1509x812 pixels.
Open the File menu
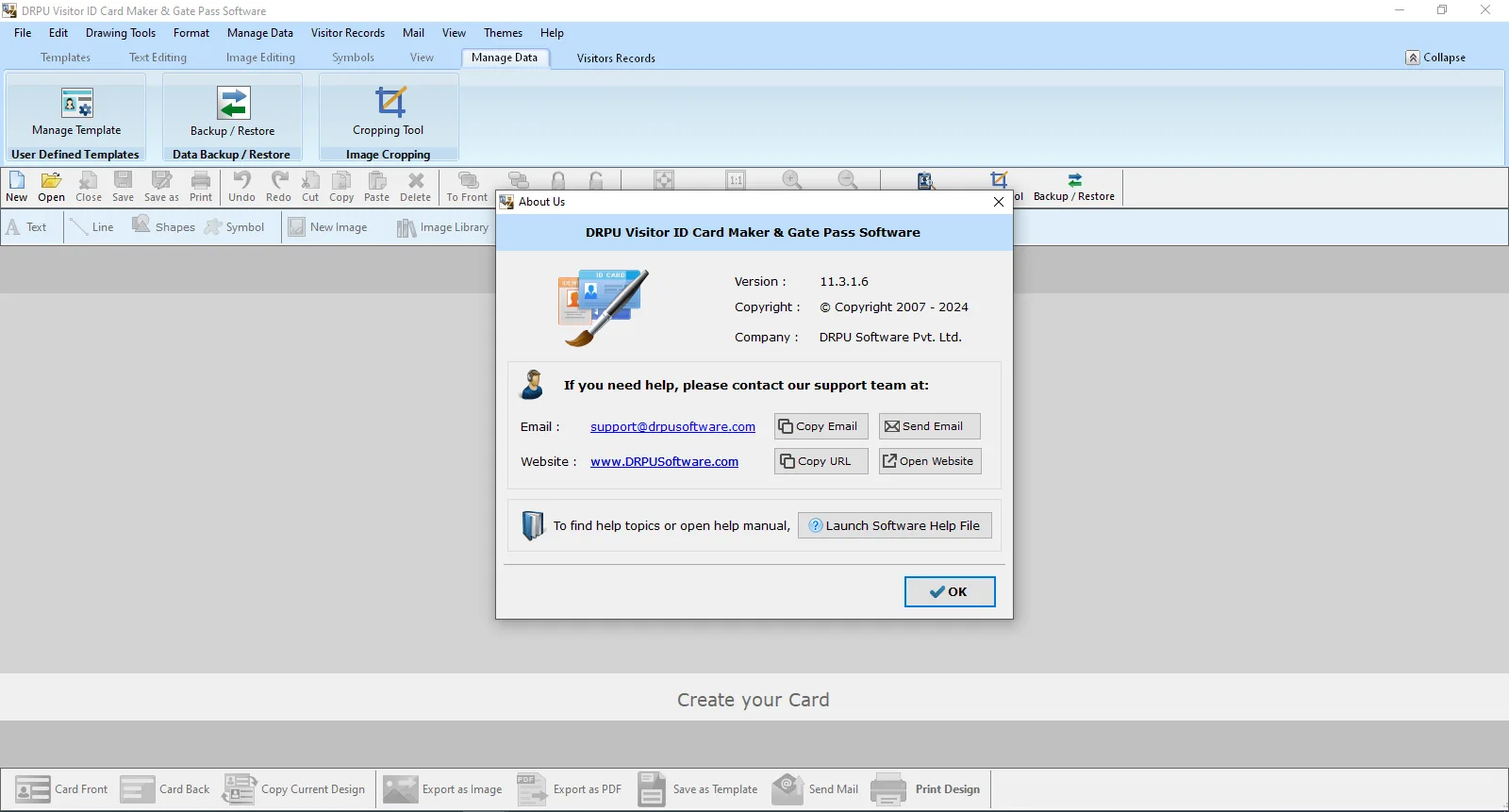[23, 33]
